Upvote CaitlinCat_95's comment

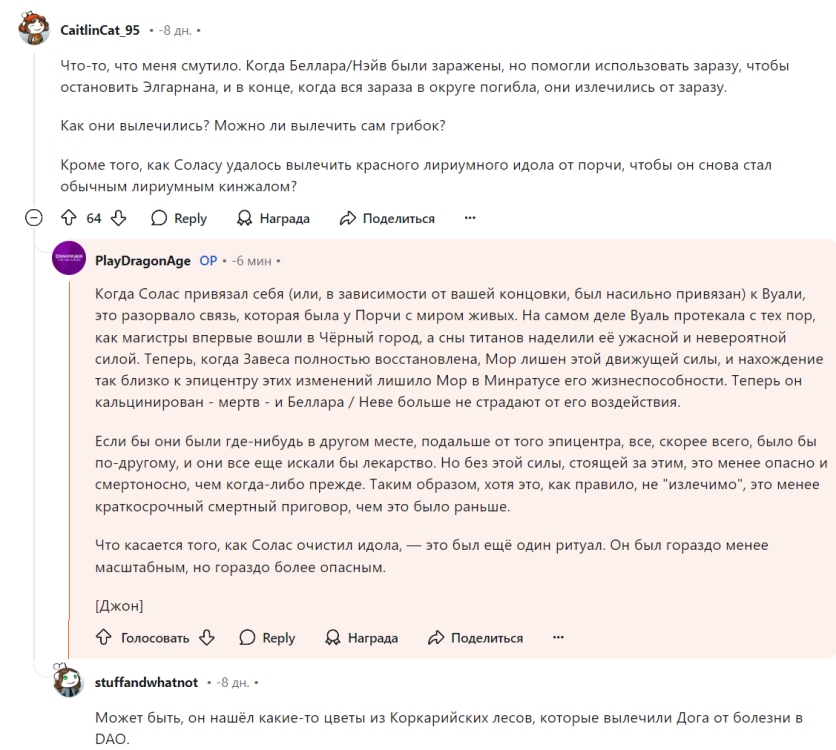click(69, 218)
